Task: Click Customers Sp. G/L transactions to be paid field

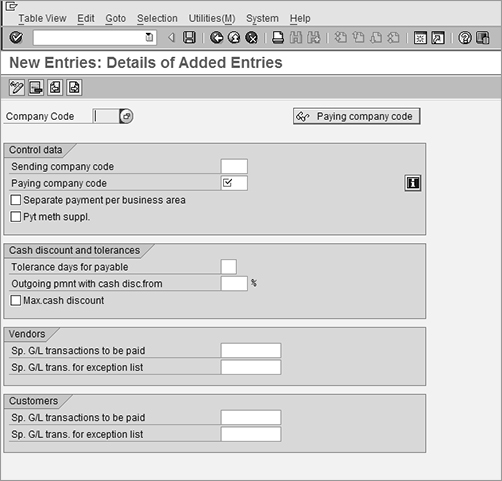Action: click(x=251, y=417)
